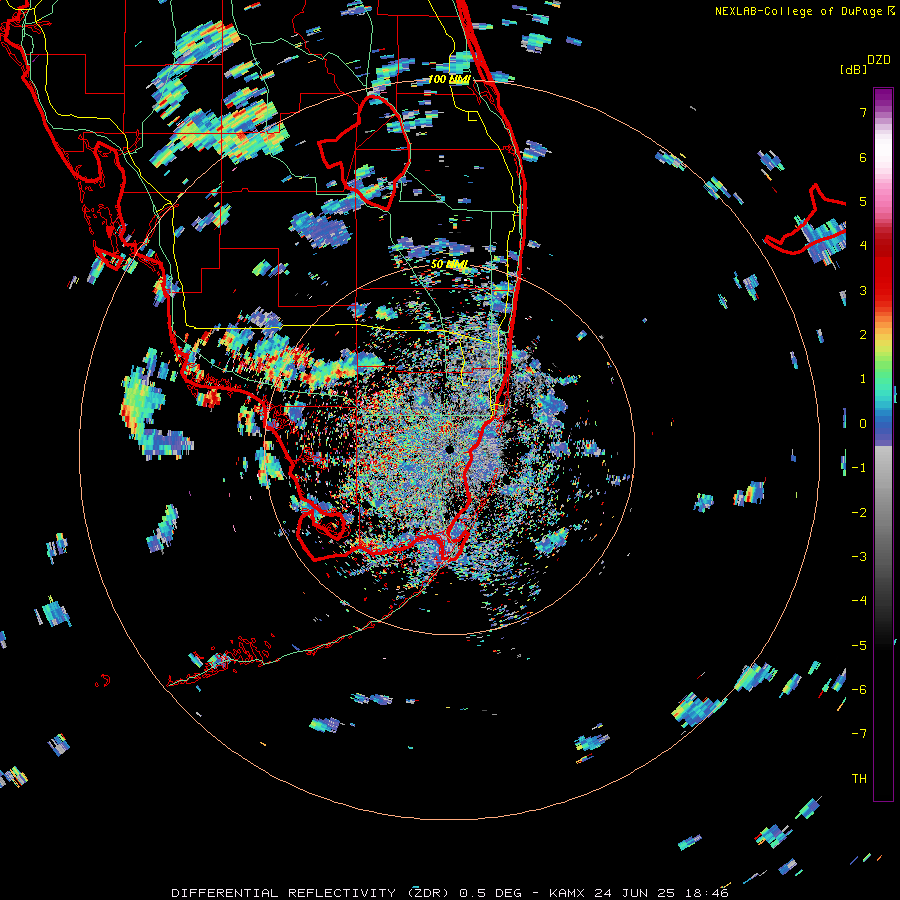Click the TH threshold label on scale
Viewport: 900px width, 900px height.
pos(859,778)
